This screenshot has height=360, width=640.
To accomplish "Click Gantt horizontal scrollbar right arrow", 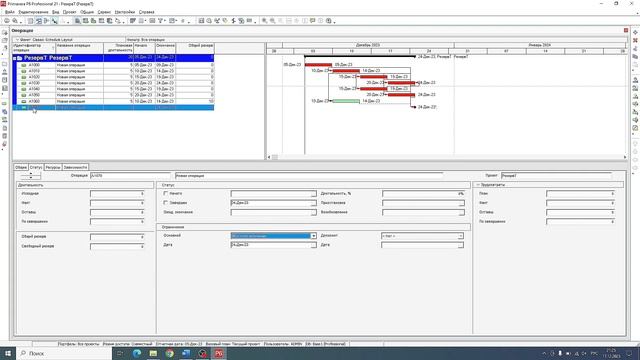I will pos(624,157).
